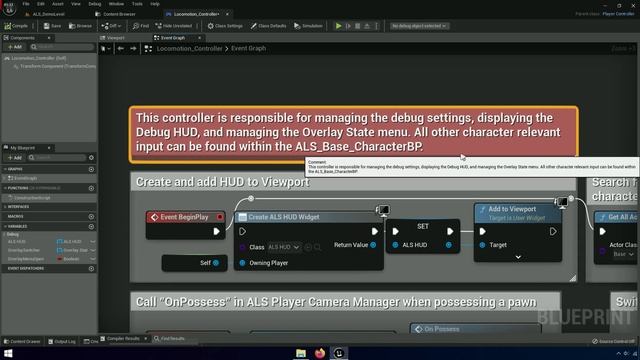Open the graph bookmarks dropdown
This screenshot has width=640, height=360.
coord(105,48)
